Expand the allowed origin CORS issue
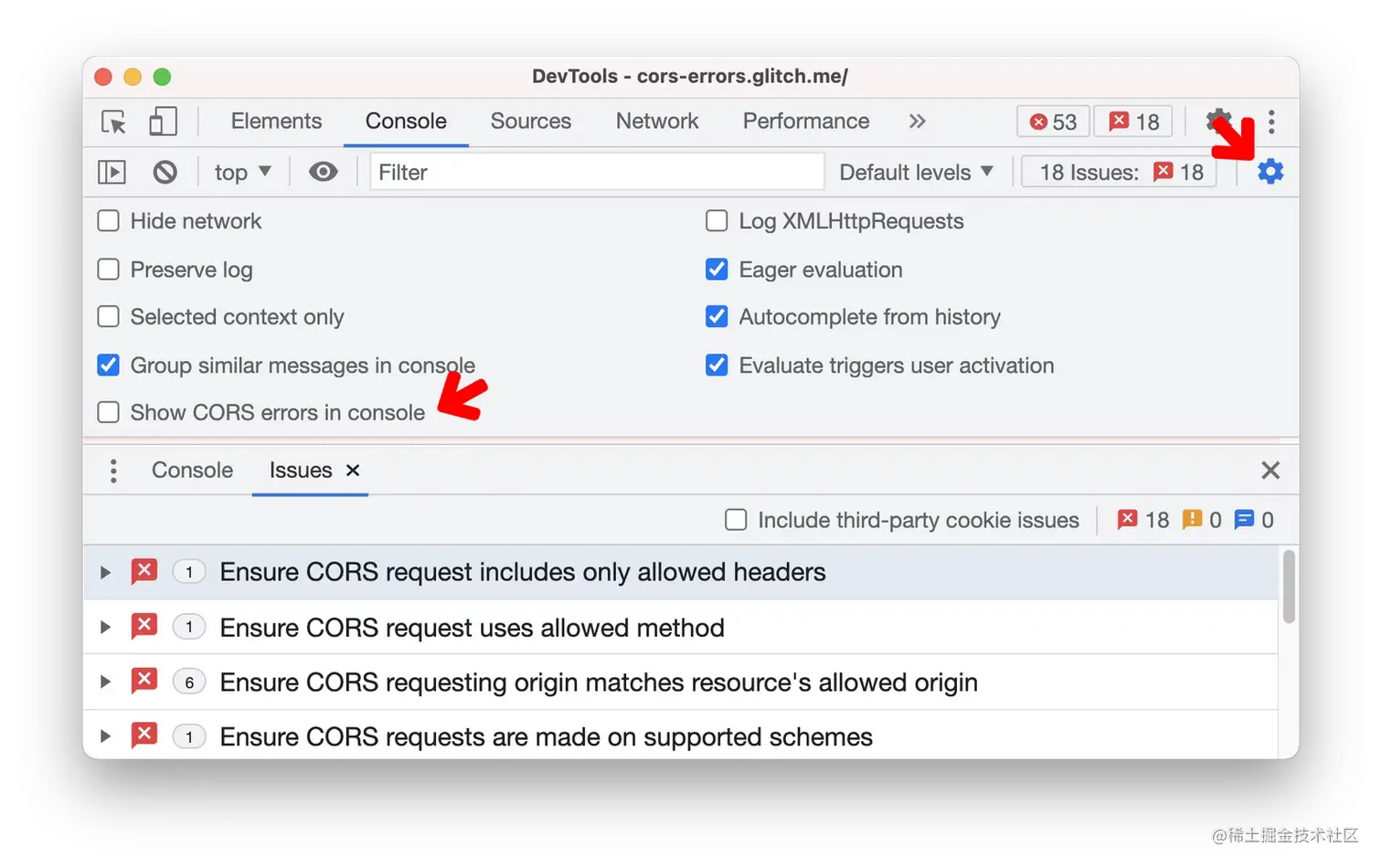This screenshot has width=1382, height=868. [x=105, y=683]
